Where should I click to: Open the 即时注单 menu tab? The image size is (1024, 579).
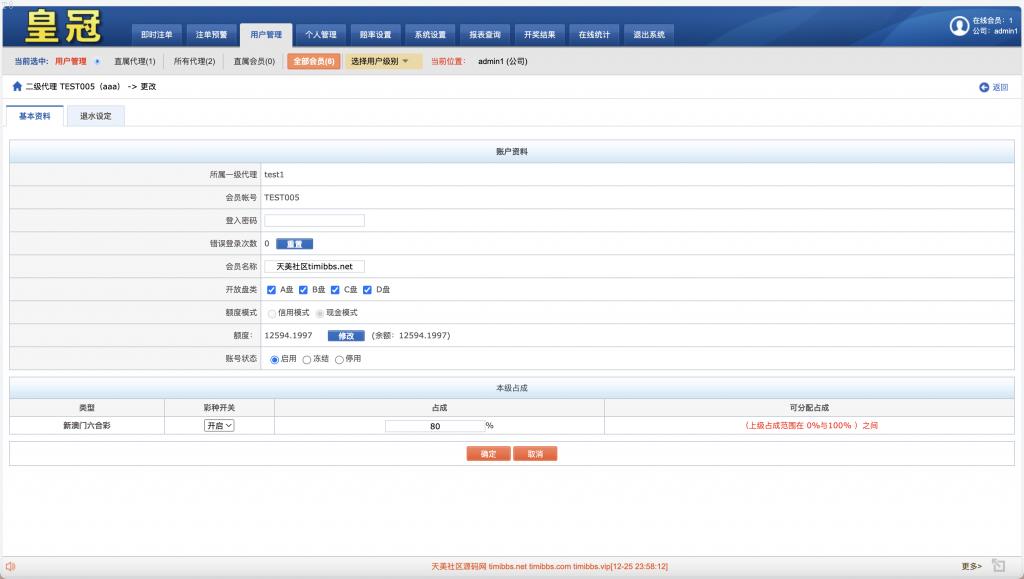[157, 35]
